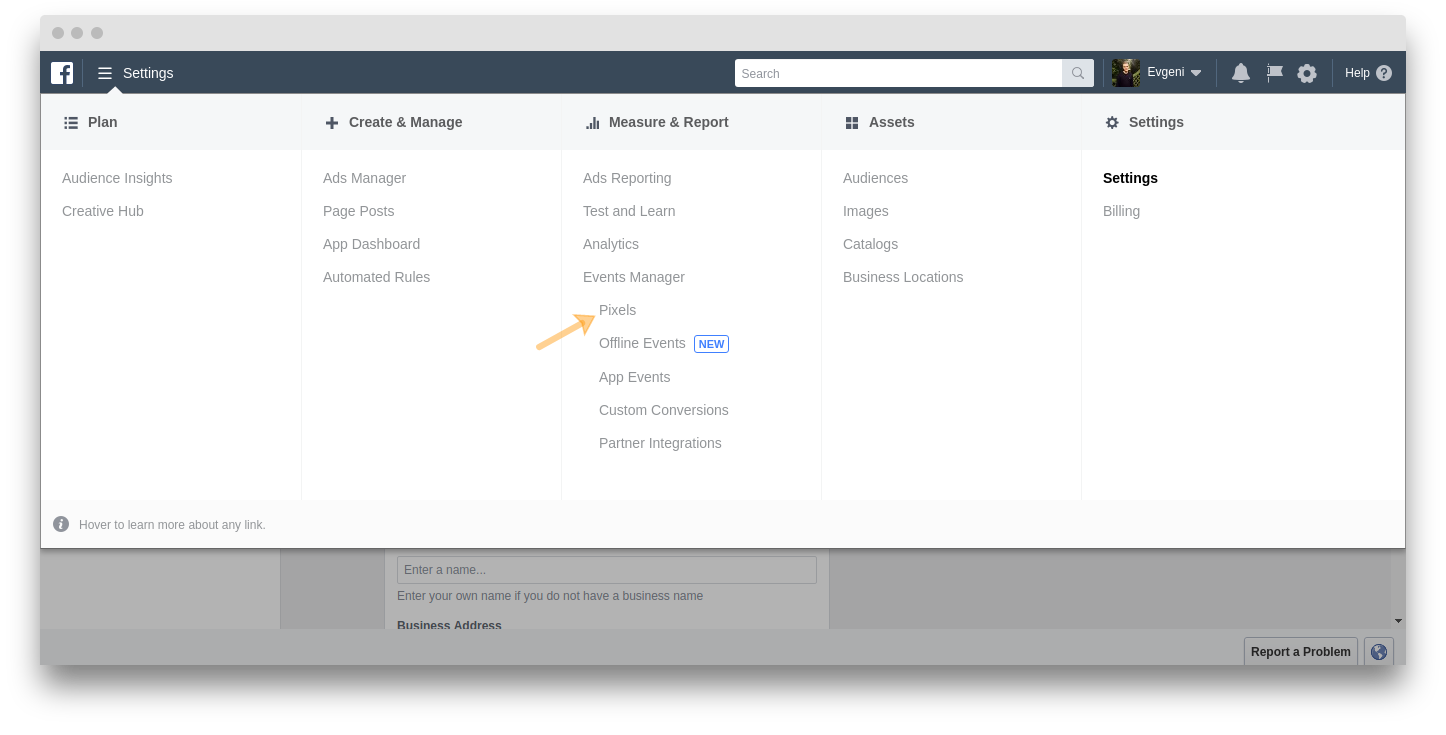Open Audiences under Assets
This screenshot has height=735, width=1446.
(x=875, y=178)
